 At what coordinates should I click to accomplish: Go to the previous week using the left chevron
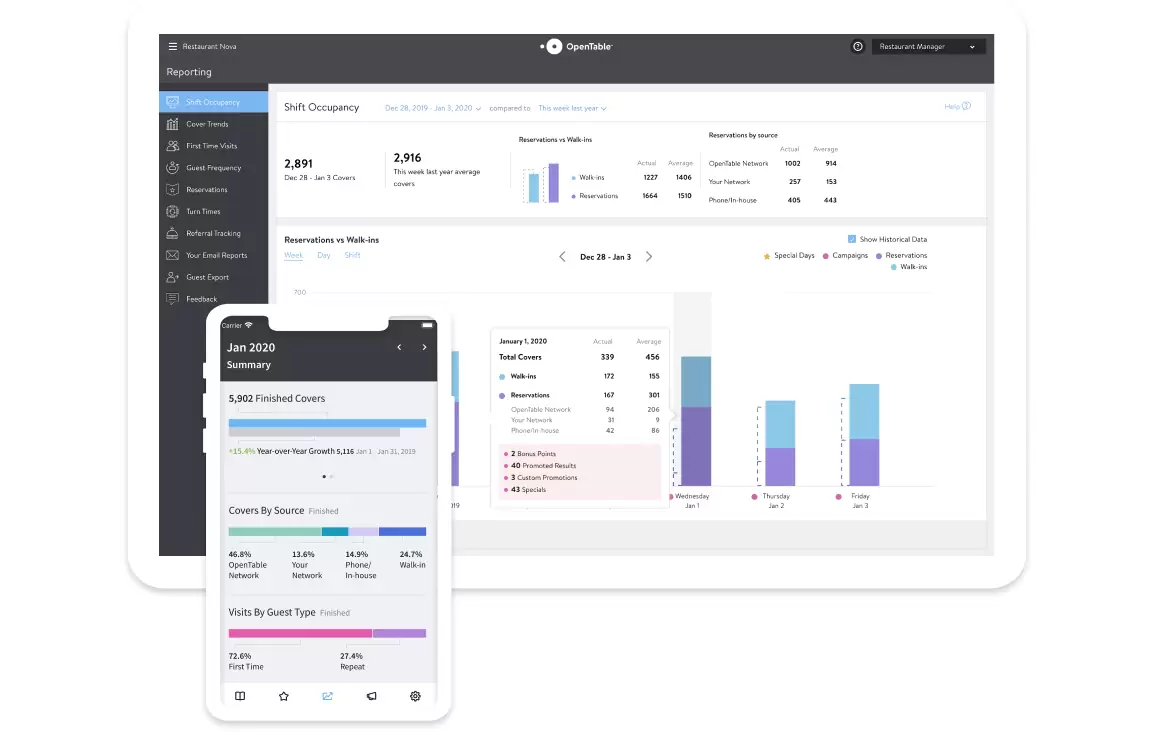pos(562,257)
